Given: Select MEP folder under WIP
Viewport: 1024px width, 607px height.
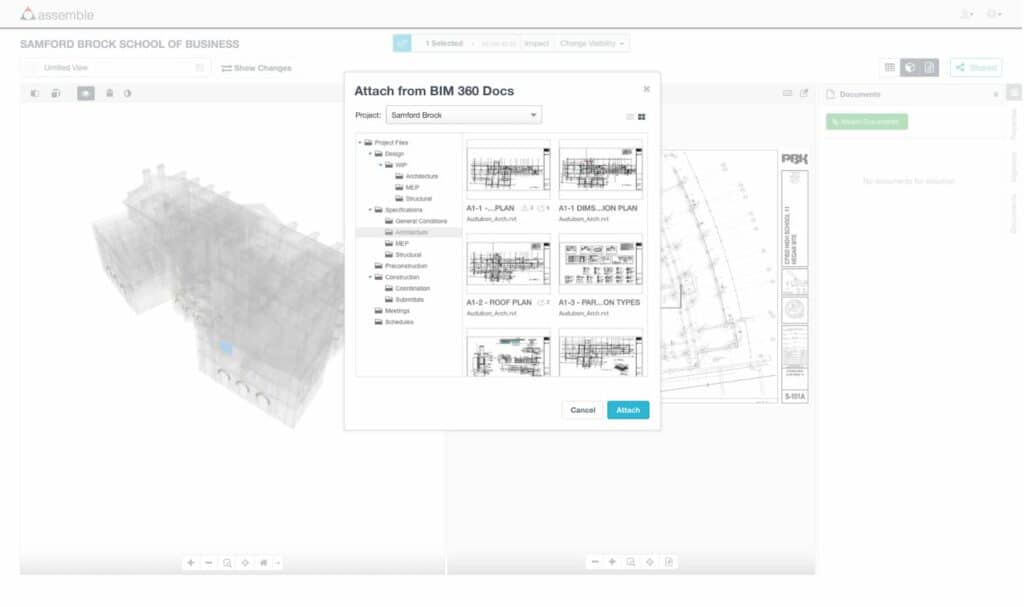Looking at the screenshot, I should [407, 188].
